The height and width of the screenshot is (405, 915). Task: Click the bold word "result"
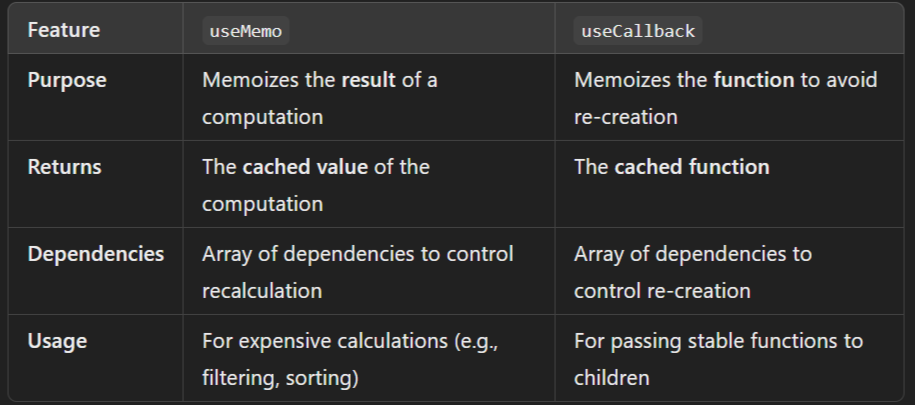point(369,79)
